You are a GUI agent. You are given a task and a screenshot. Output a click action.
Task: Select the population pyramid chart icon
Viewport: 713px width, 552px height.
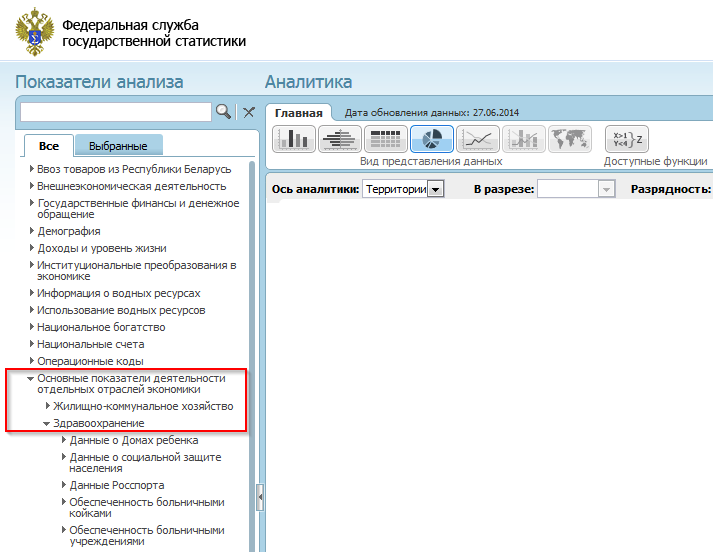point(340,139)
